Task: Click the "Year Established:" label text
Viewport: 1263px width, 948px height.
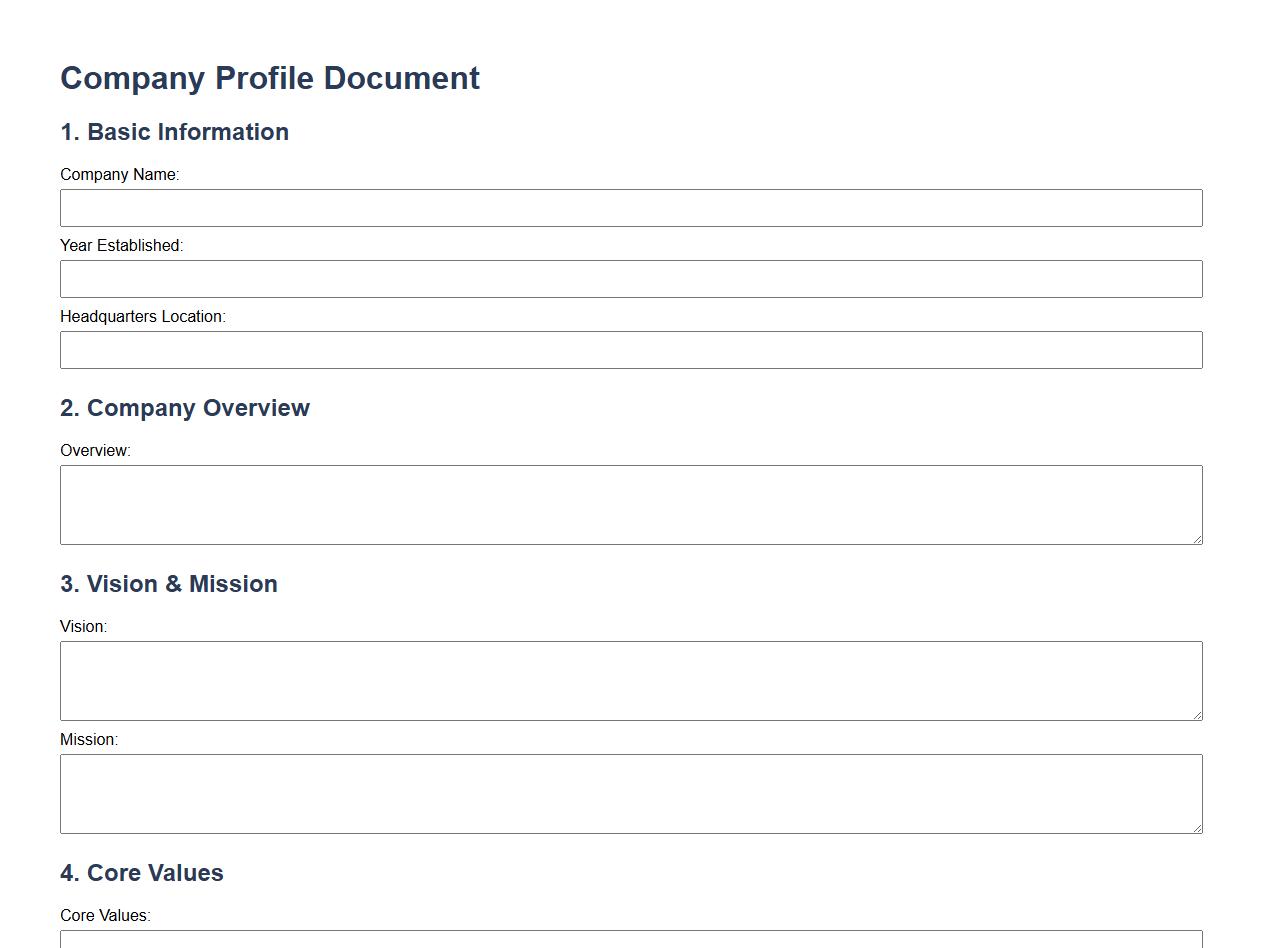Action: coord(121,246)
